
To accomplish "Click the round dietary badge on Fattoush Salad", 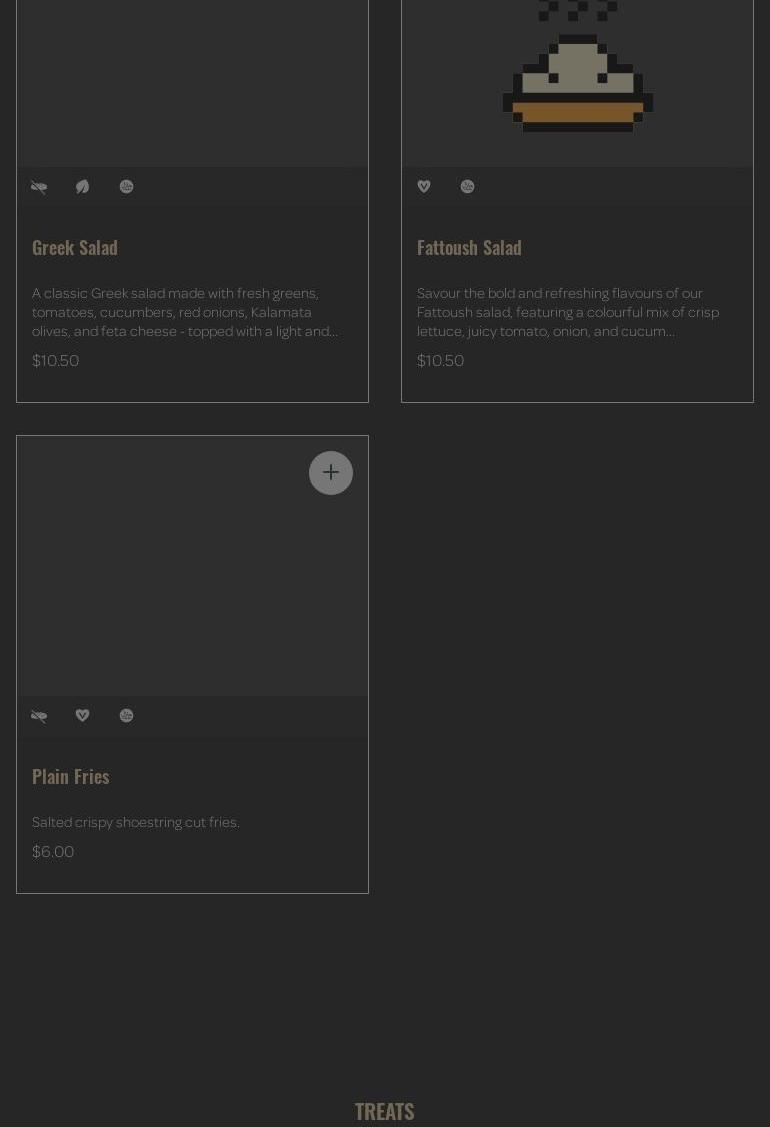I will point(467,187).
